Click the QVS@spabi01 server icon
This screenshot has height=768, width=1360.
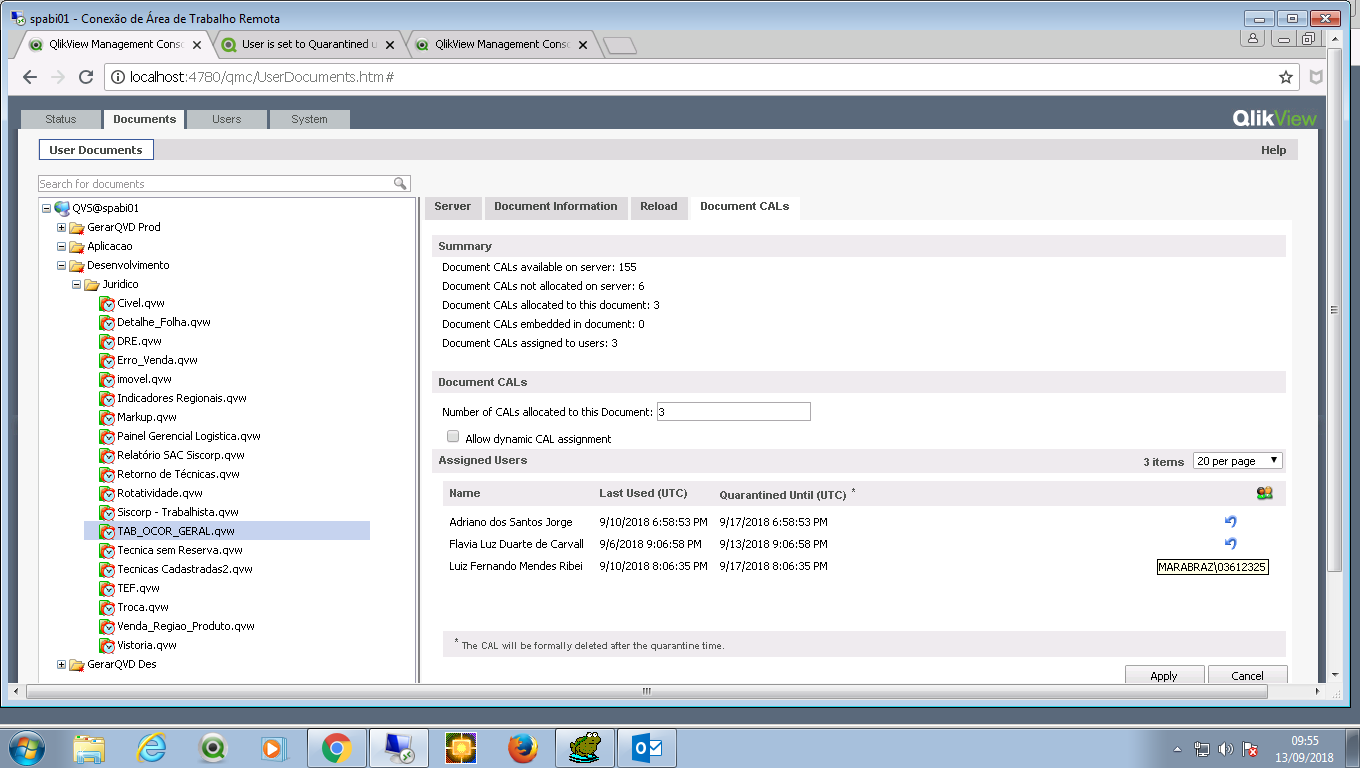click(x=62, y=208)
